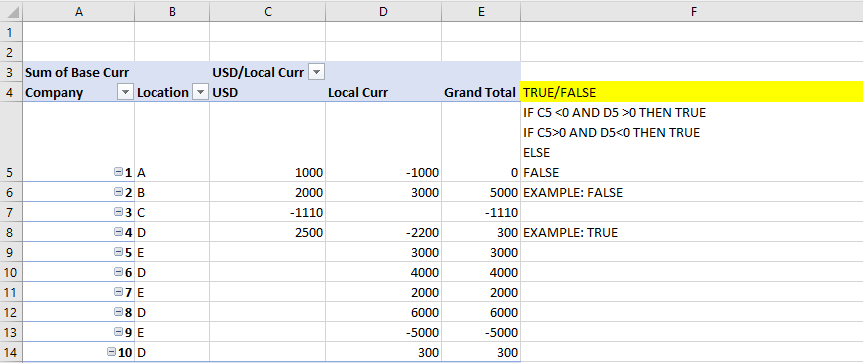Collapse the row for company 5

118,251
